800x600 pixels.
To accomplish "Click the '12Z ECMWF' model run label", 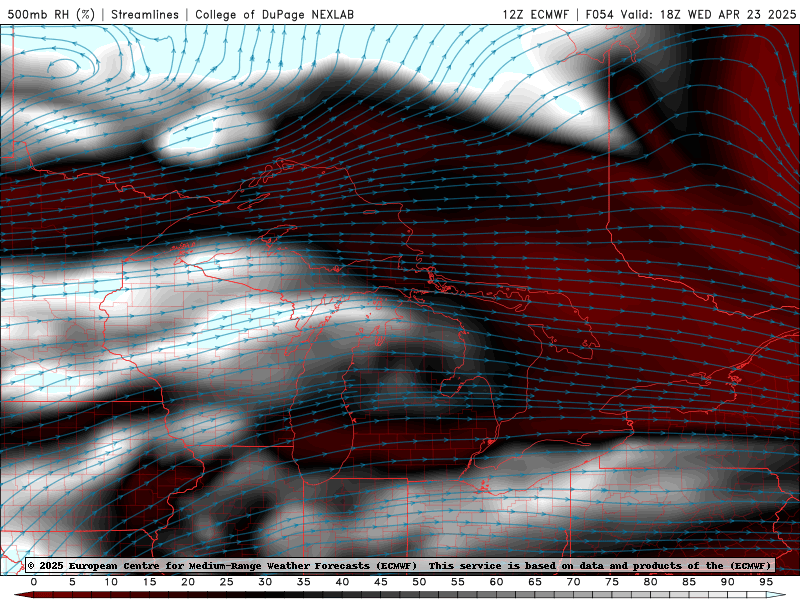I will pyautogui.click(x=535, y=14).
